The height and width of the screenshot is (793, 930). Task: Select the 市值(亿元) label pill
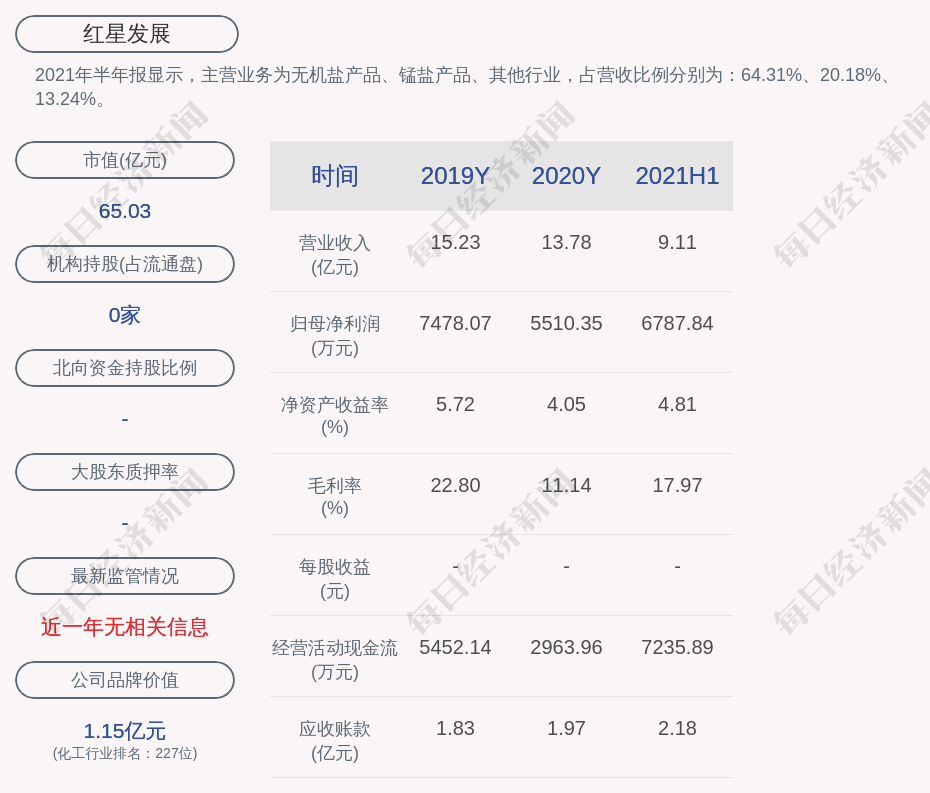(125, 160)
